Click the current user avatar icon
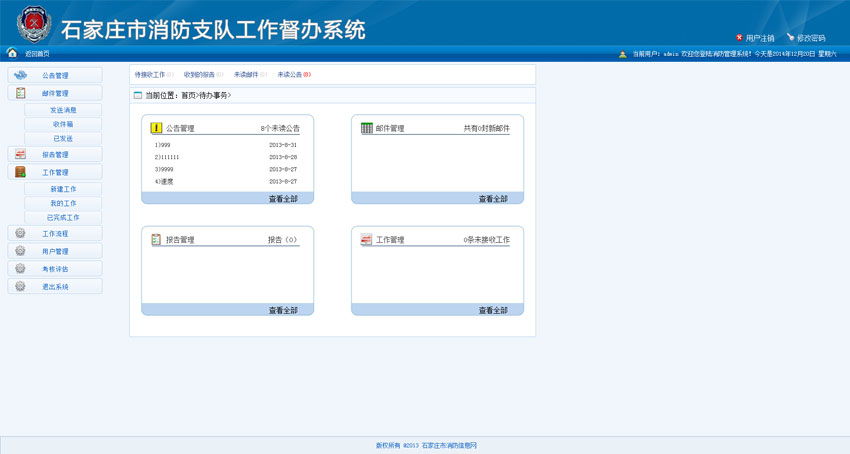The image size is (850, 454). 623,54
